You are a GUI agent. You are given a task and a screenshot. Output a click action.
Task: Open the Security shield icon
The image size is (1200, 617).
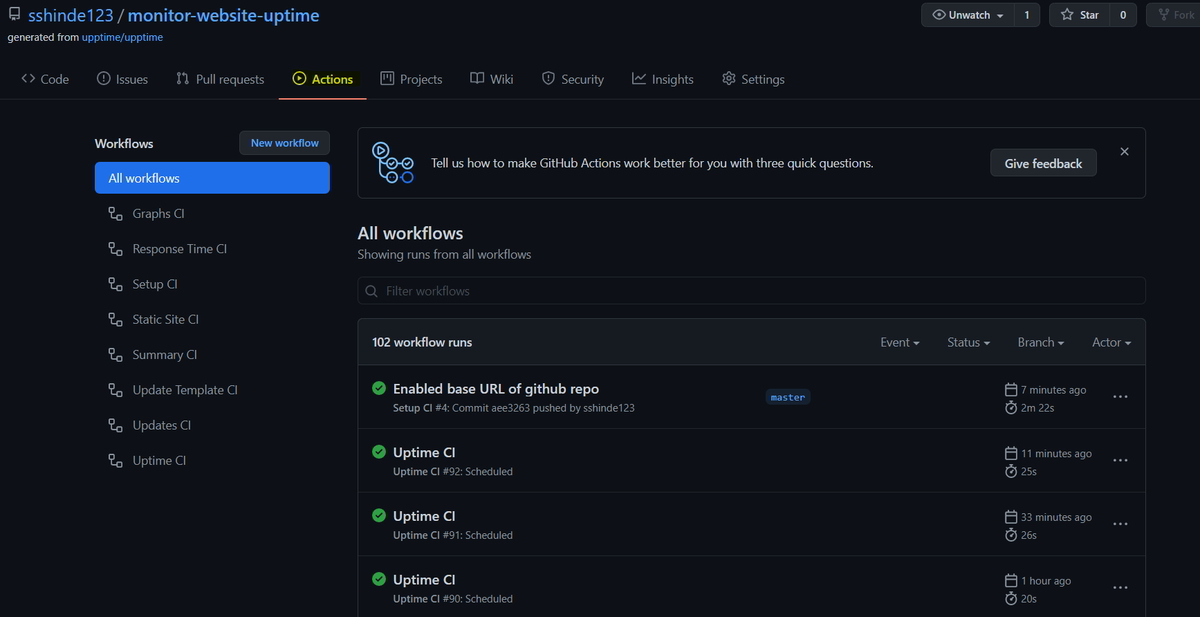pyautogui.click(x=548, y=78)
